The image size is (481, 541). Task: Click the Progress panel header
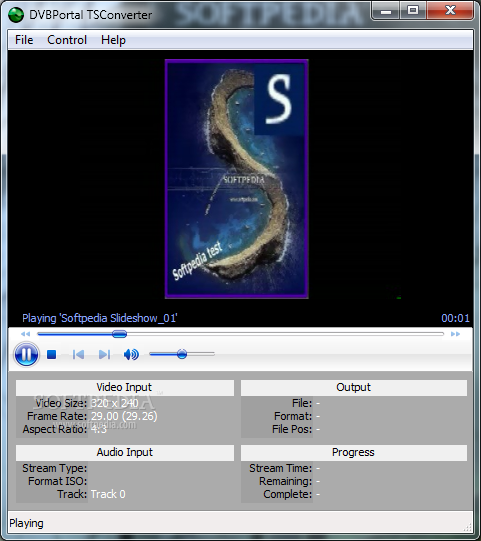click(x=354, y=452)
